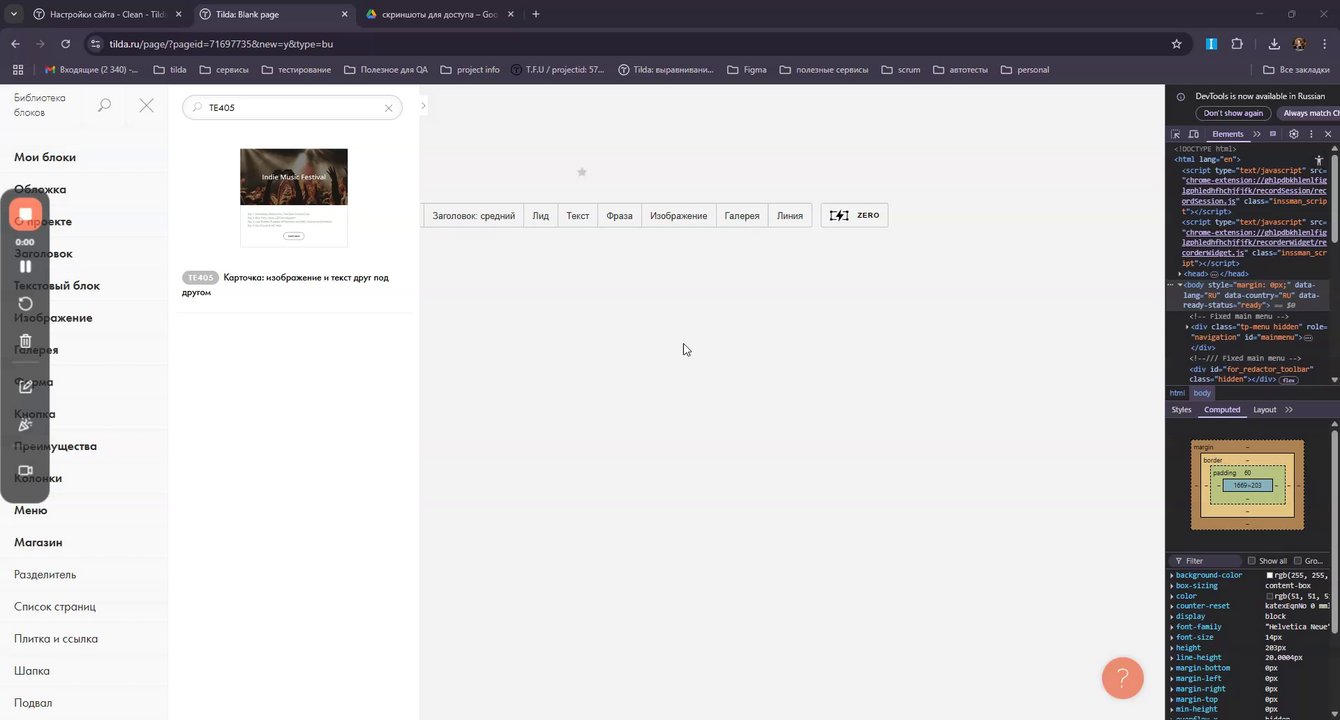This screenshot has height=720, width=1340.
Task: Open block library search magnifier
Action: [104, 105]
